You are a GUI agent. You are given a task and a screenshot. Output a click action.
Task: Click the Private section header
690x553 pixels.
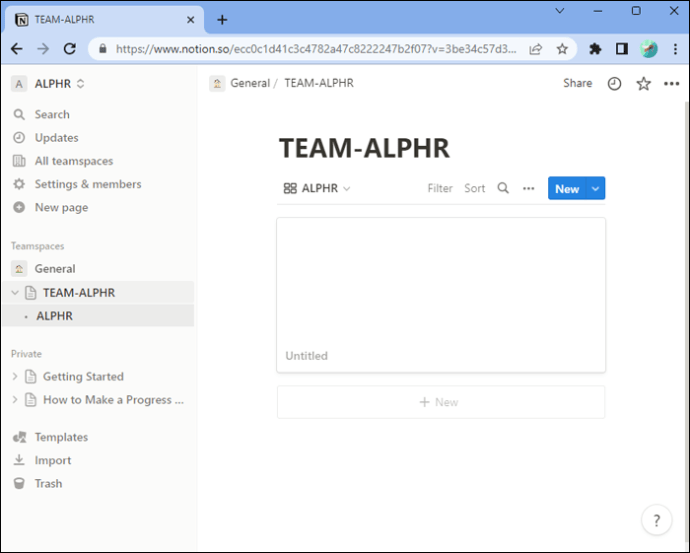click(x=26, y=354)
